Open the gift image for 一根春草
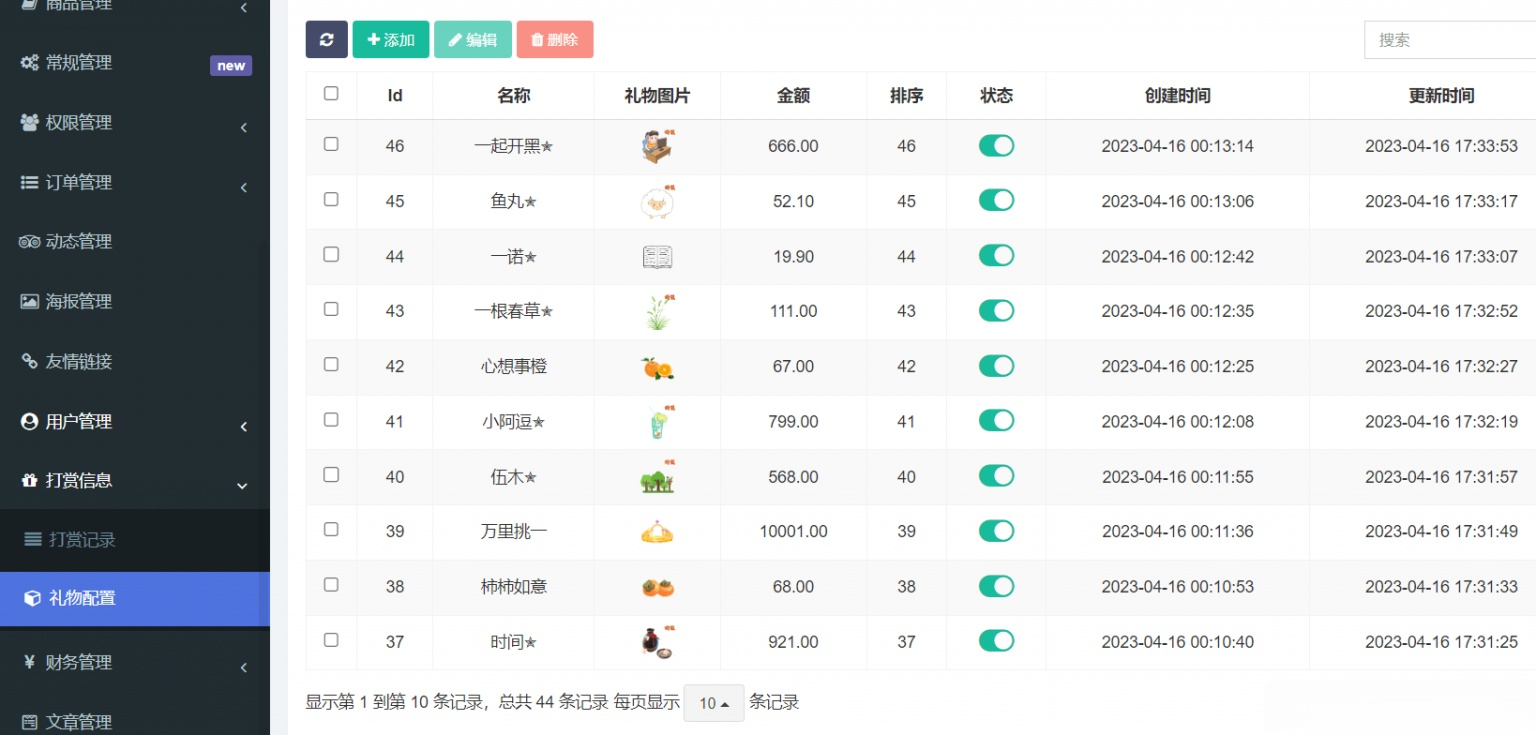 click(657, 312)
